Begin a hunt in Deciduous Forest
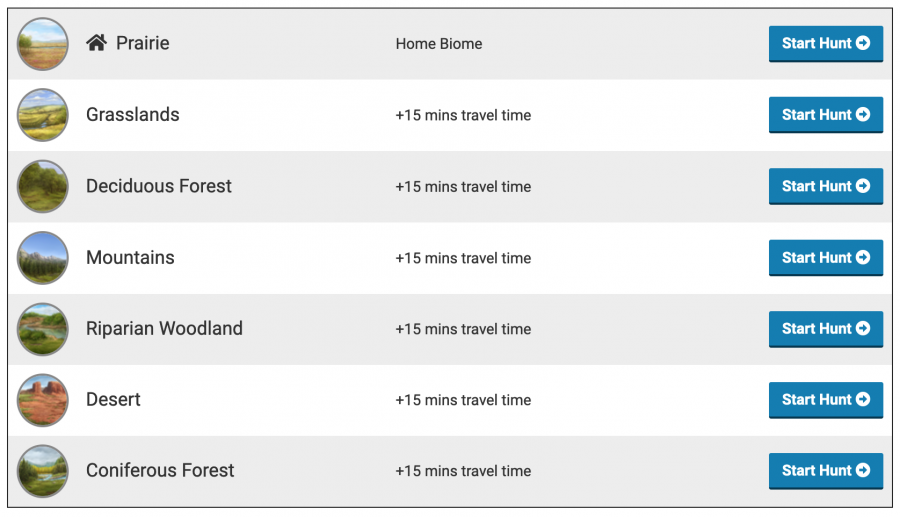 (x=825, y=186)
